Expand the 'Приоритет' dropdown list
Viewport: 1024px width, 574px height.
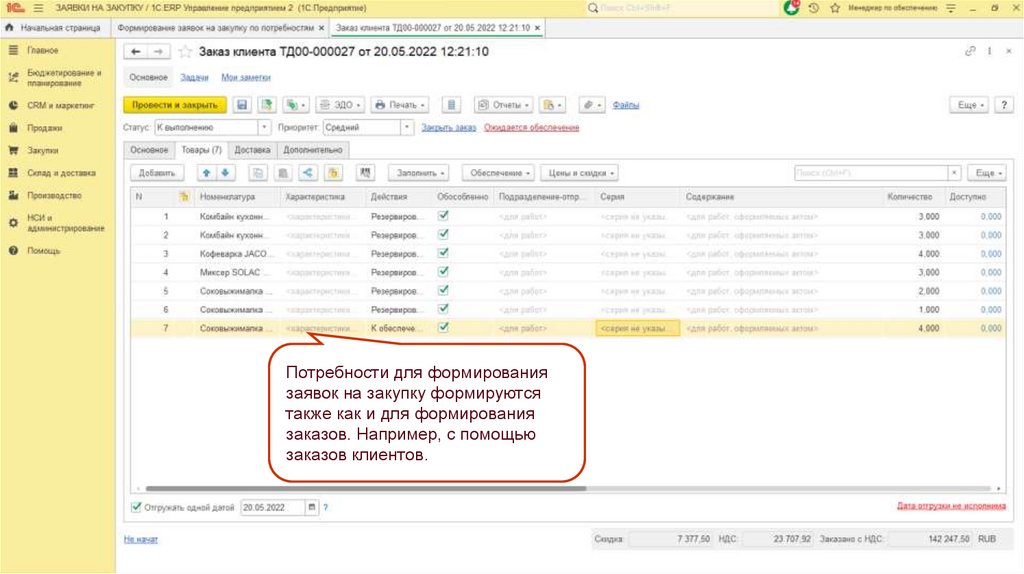(x=407, y=128)
